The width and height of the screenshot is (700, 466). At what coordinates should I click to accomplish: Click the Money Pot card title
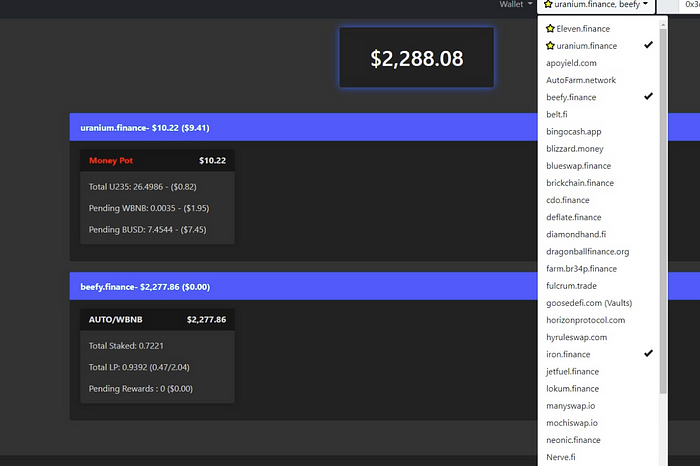tap(111, 161)
